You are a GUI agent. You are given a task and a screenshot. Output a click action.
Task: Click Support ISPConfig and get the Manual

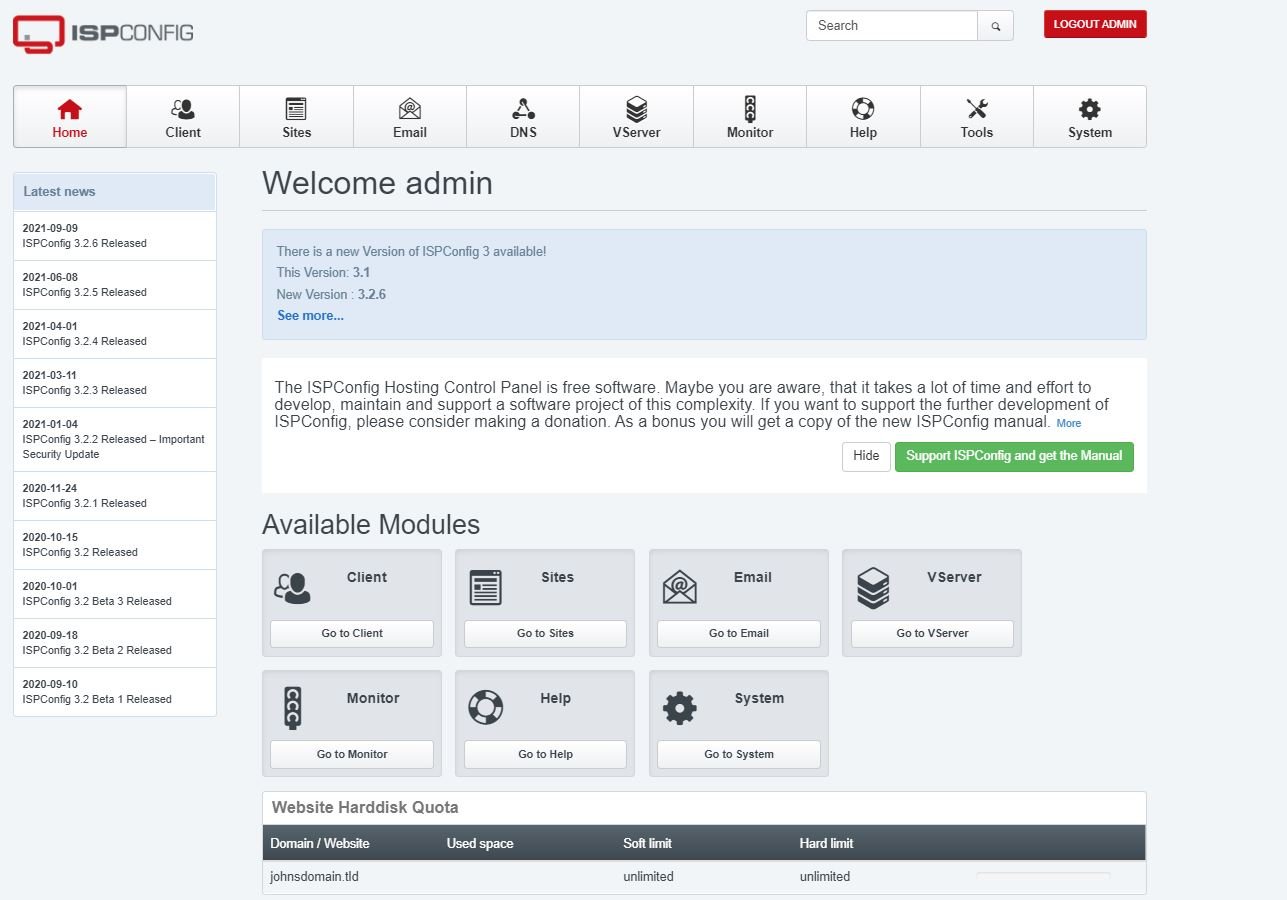(x=1014, y=456)
